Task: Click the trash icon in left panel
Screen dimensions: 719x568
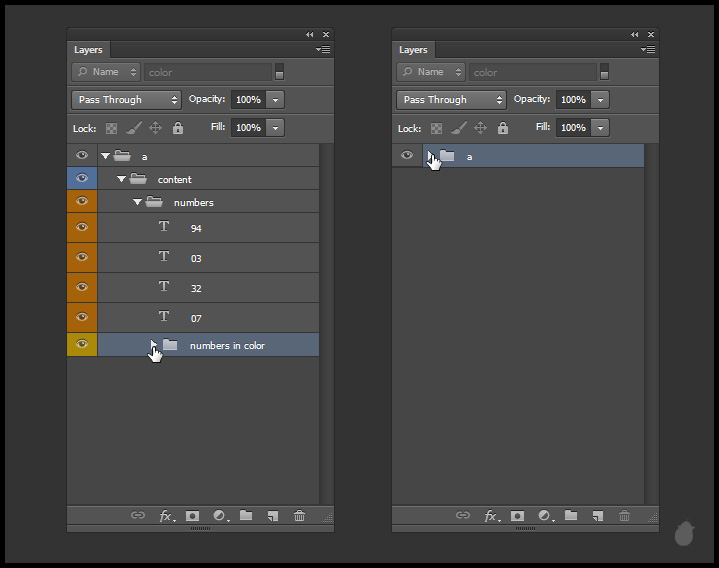Action: 299,516
